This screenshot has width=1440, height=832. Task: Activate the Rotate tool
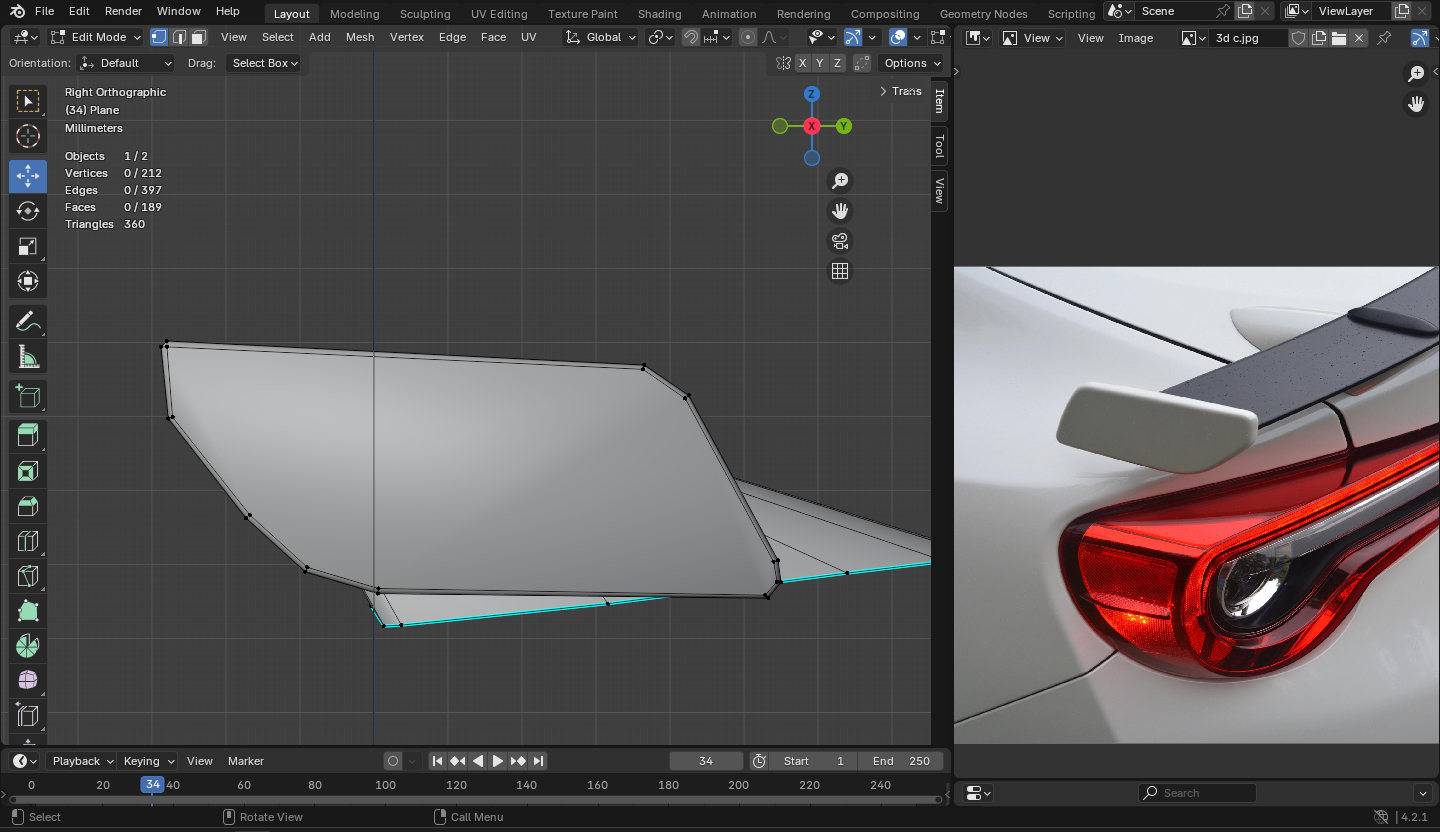coord(28,211)
